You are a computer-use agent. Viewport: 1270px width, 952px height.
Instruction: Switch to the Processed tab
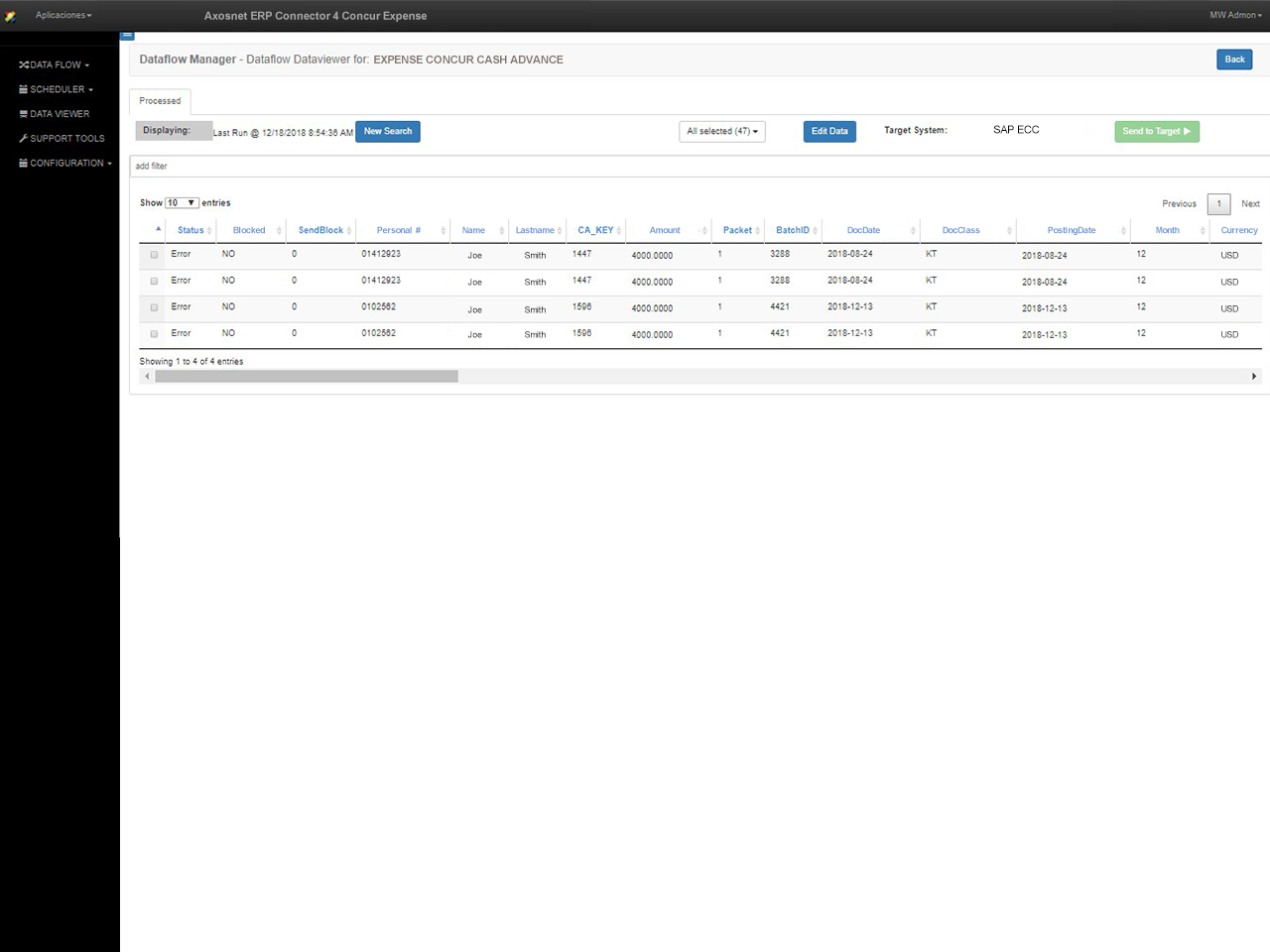tap(159, 100)
